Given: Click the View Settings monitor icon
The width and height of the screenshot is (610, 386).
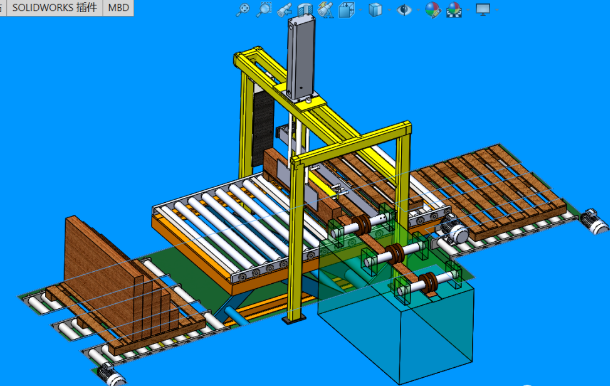Looking at the screenshot, I should 483,10.
